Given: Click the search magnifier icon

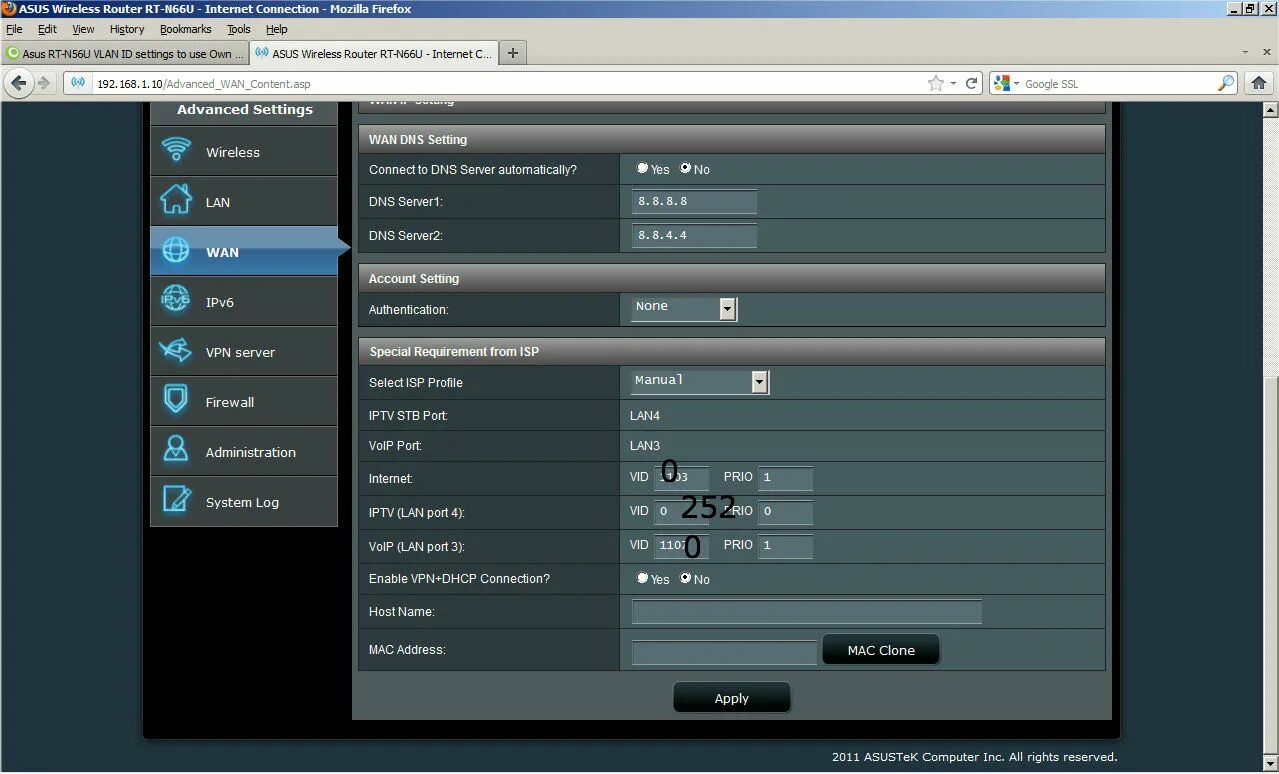Looking at the screenshot, I should (x=1226, y=84).
